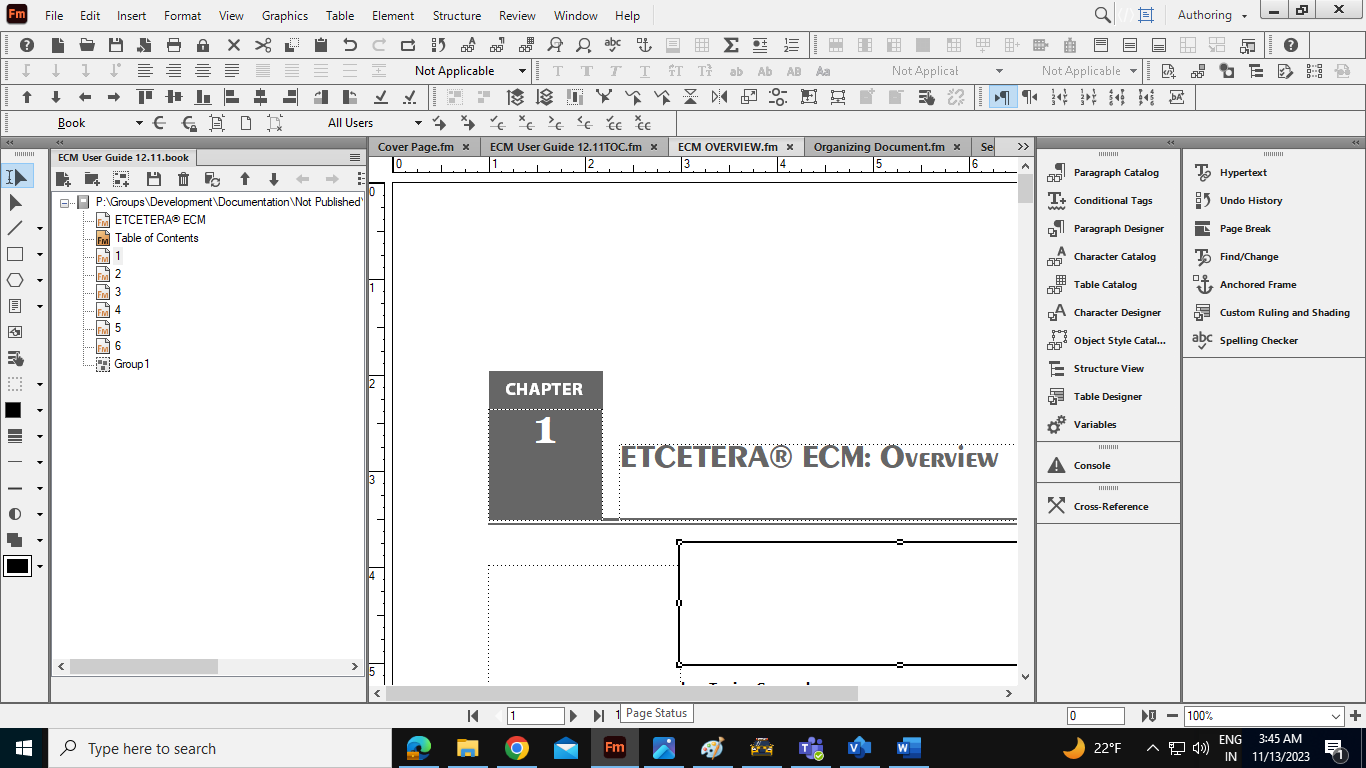Click the align left paragraph icon
This screenshot has height=768, width=1366.
pyautogui.click(x=145, y=71)
